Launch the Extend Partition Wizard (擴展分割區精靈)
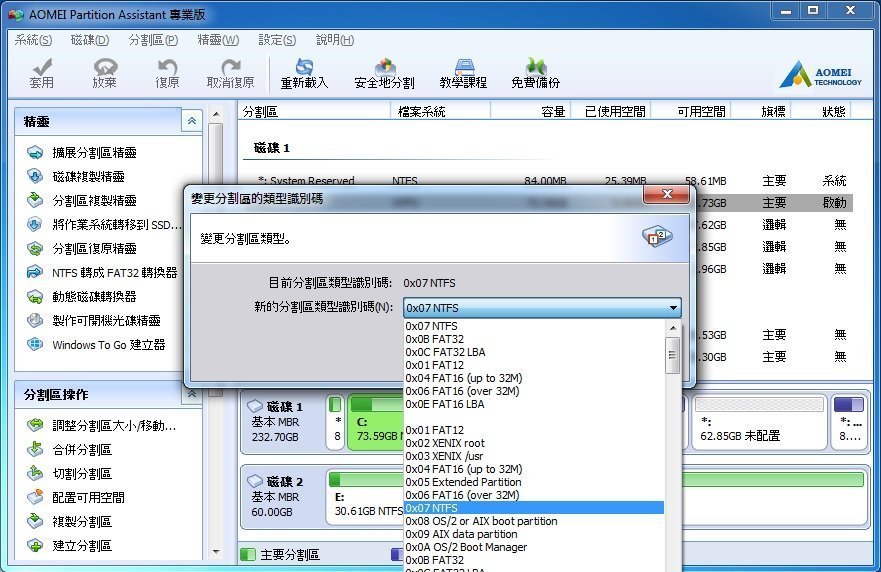Viewport: 881px width, 572px height. (x=94, y=152)
